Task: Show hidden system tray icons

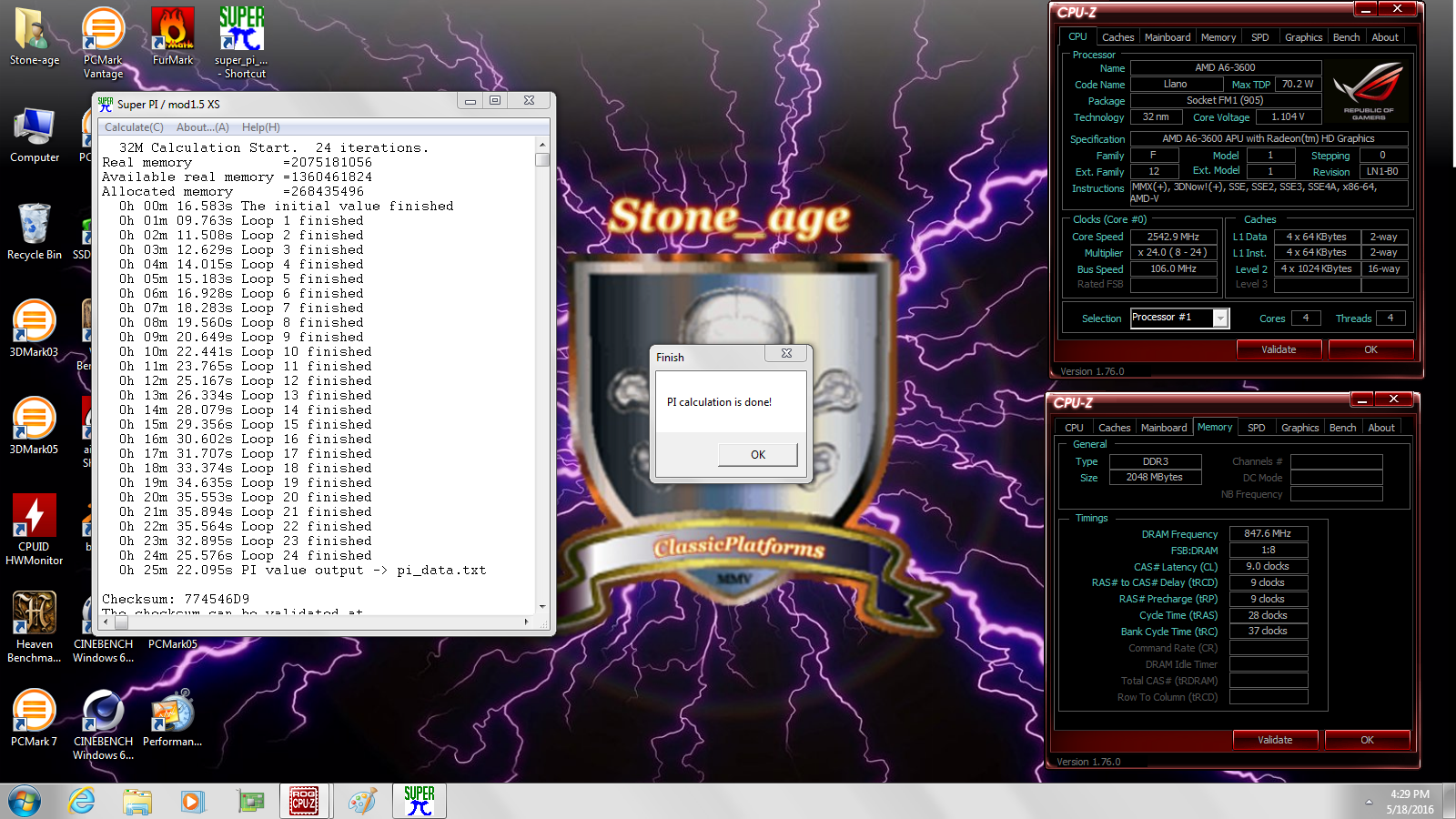Action: pyautogui.click(x=1369, y=802)
